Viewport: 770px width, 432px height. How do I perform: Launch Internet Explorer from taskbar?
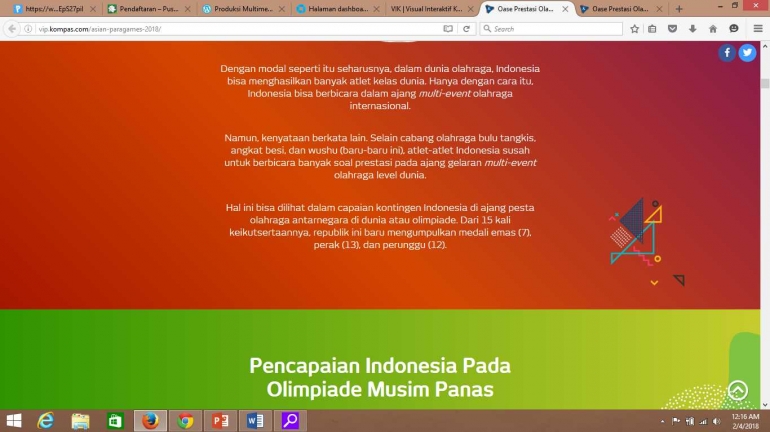point(46,421)
